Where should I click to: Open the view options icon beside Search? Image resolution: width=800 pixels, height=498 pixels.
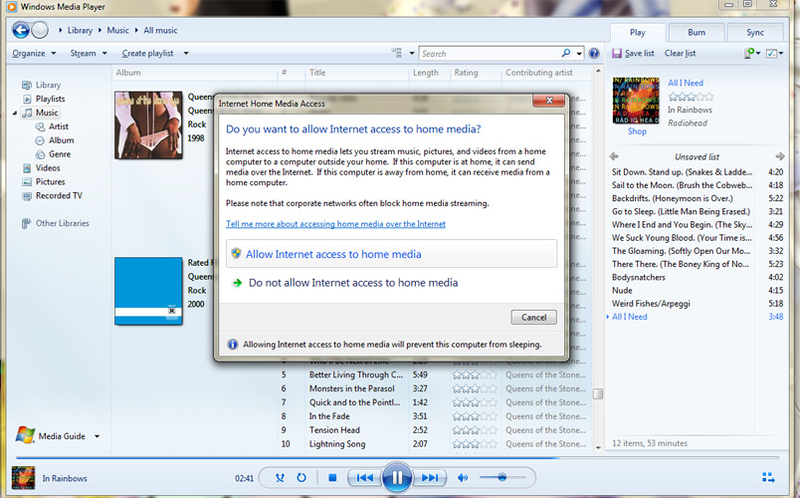[x=396, y=53]
